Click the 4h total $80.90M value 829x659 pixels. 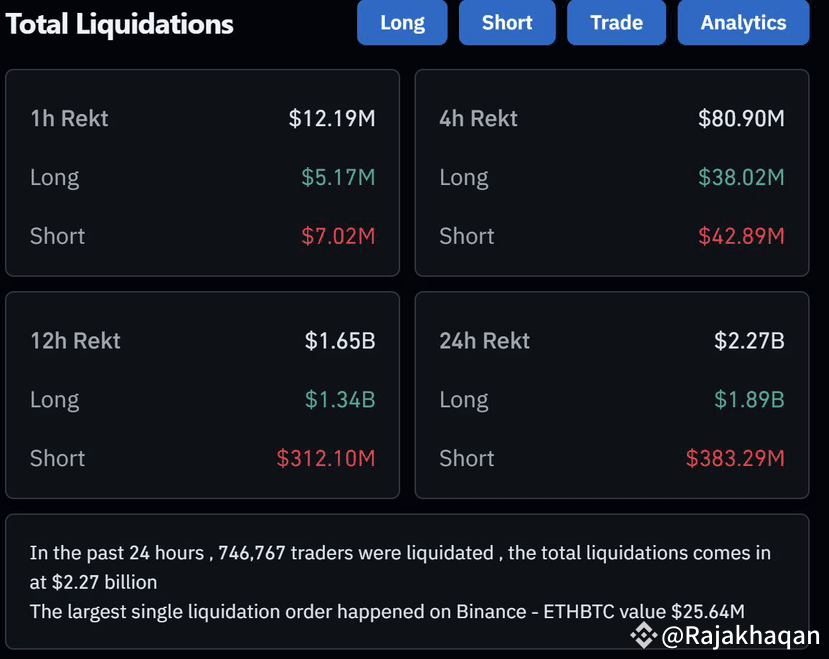click(x=741, y=119)
